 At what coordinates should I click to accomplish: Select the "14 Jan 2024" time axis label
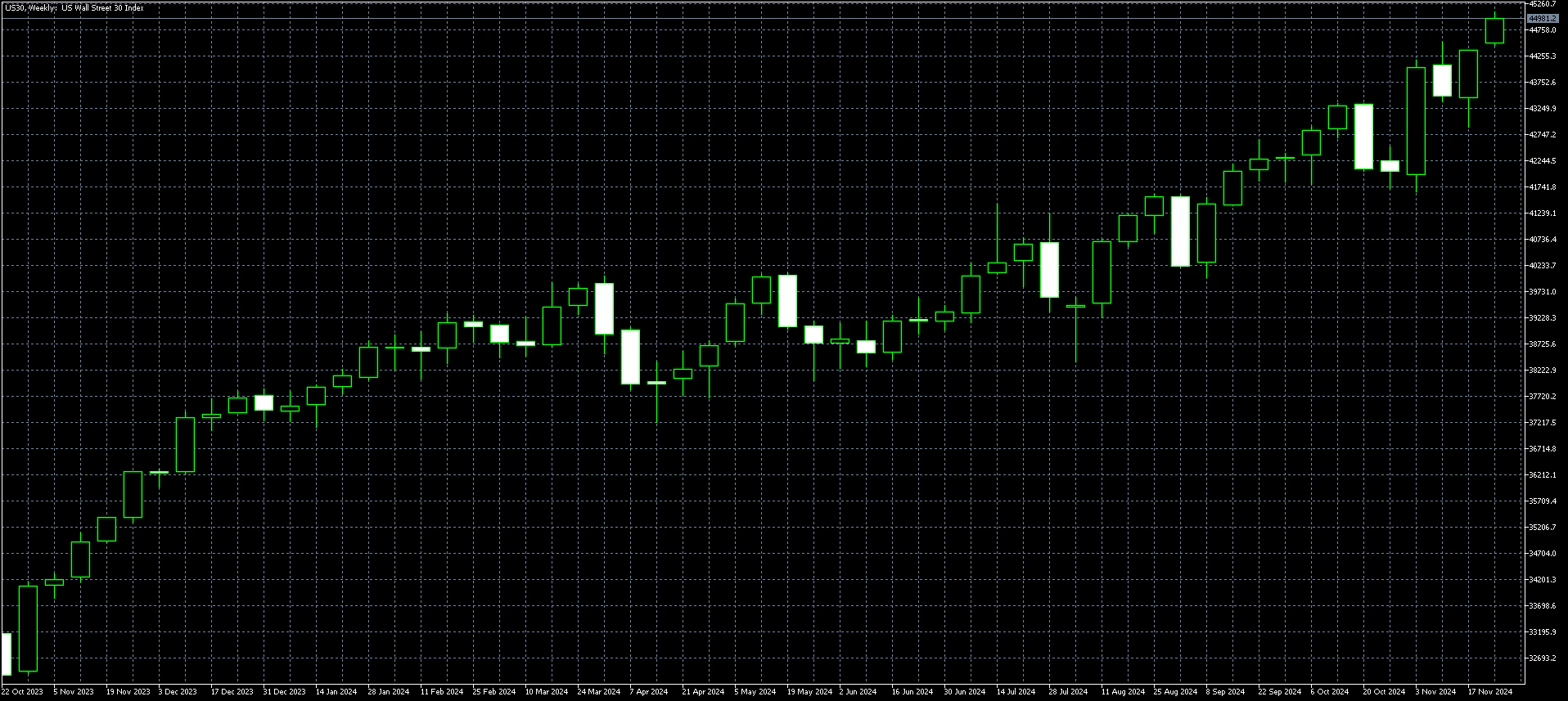(x=336, y=692)
